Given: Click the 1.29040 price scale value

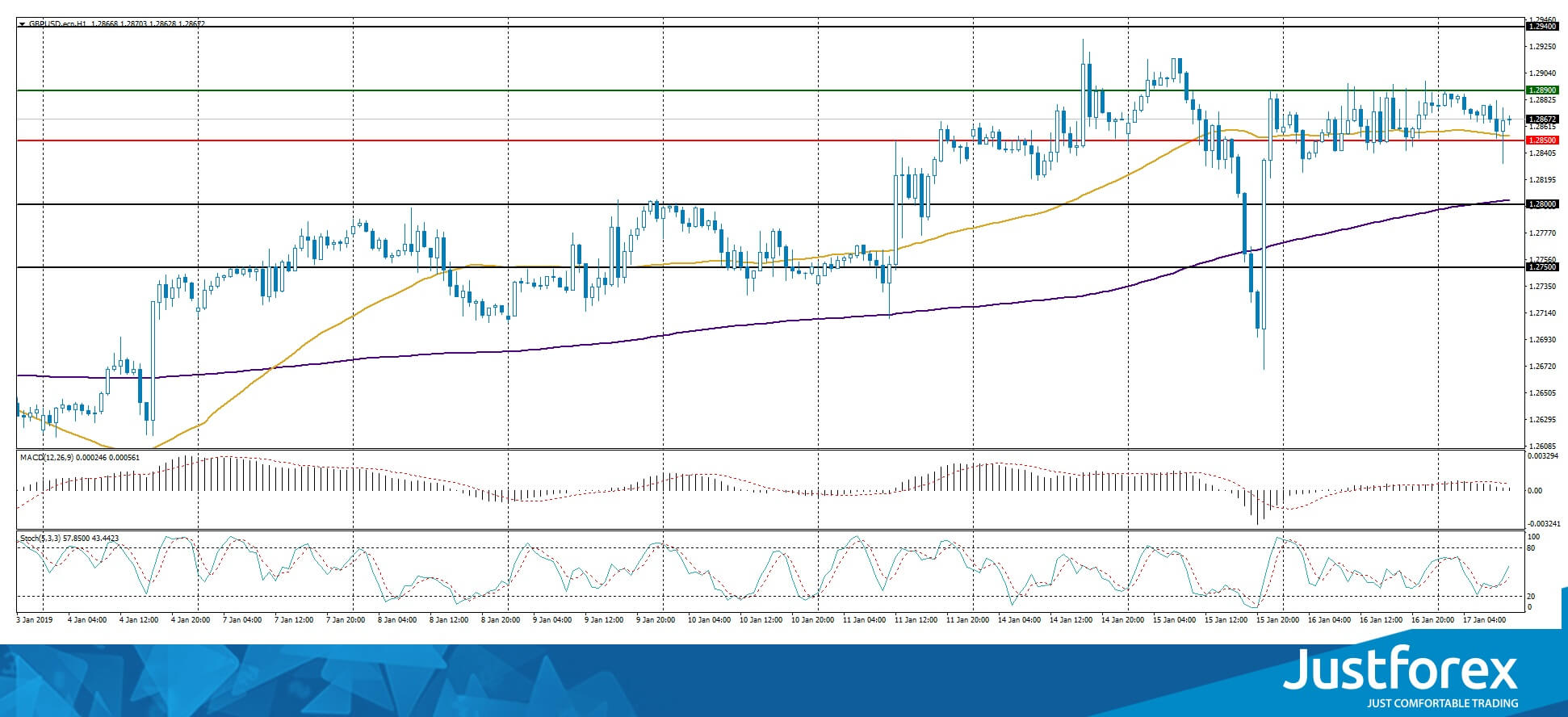Looking at the screenshot, I should click(x=1542, y=73).
